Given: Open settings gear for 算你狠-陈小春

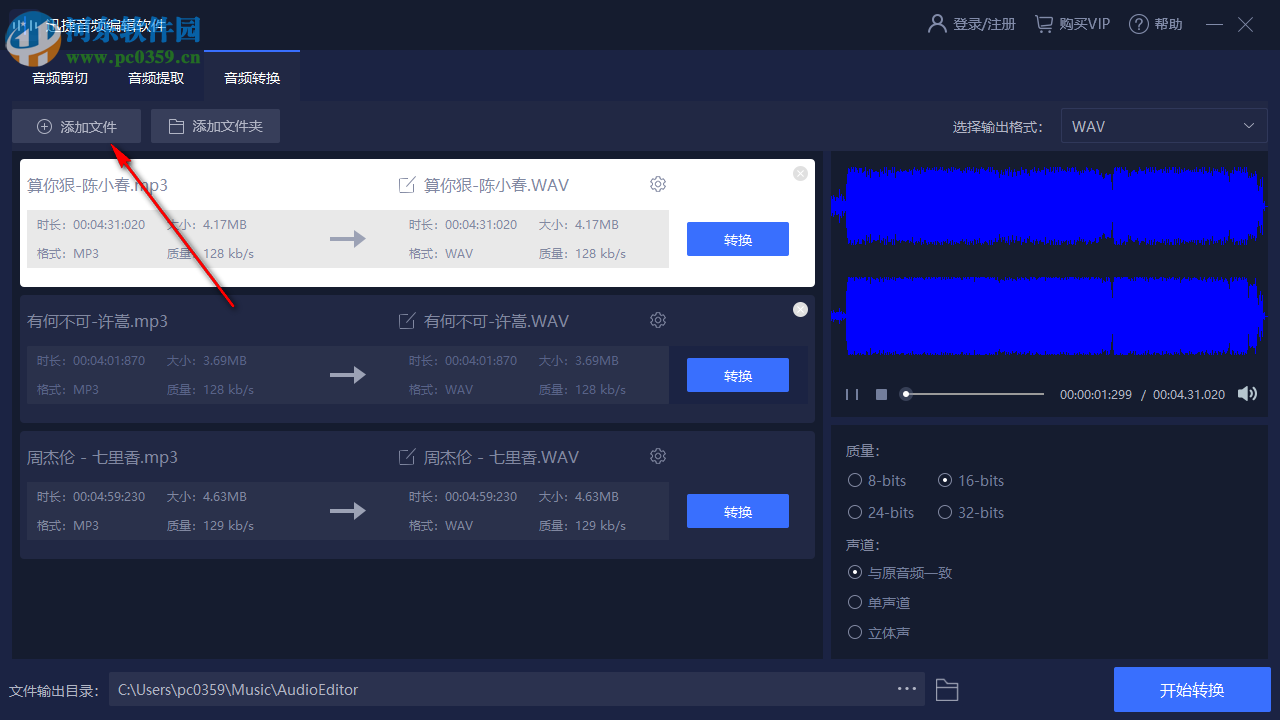Looking at the screenshot, I should 657,184.
